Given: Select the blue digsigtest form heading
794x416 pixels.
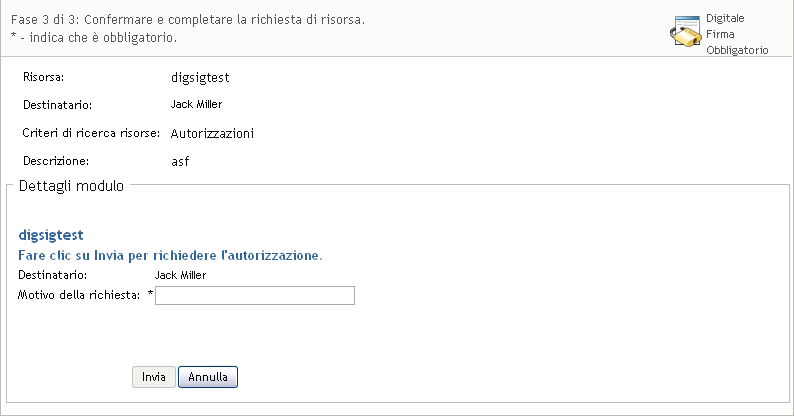Looking at the screenshot, I should click(51, 235).
